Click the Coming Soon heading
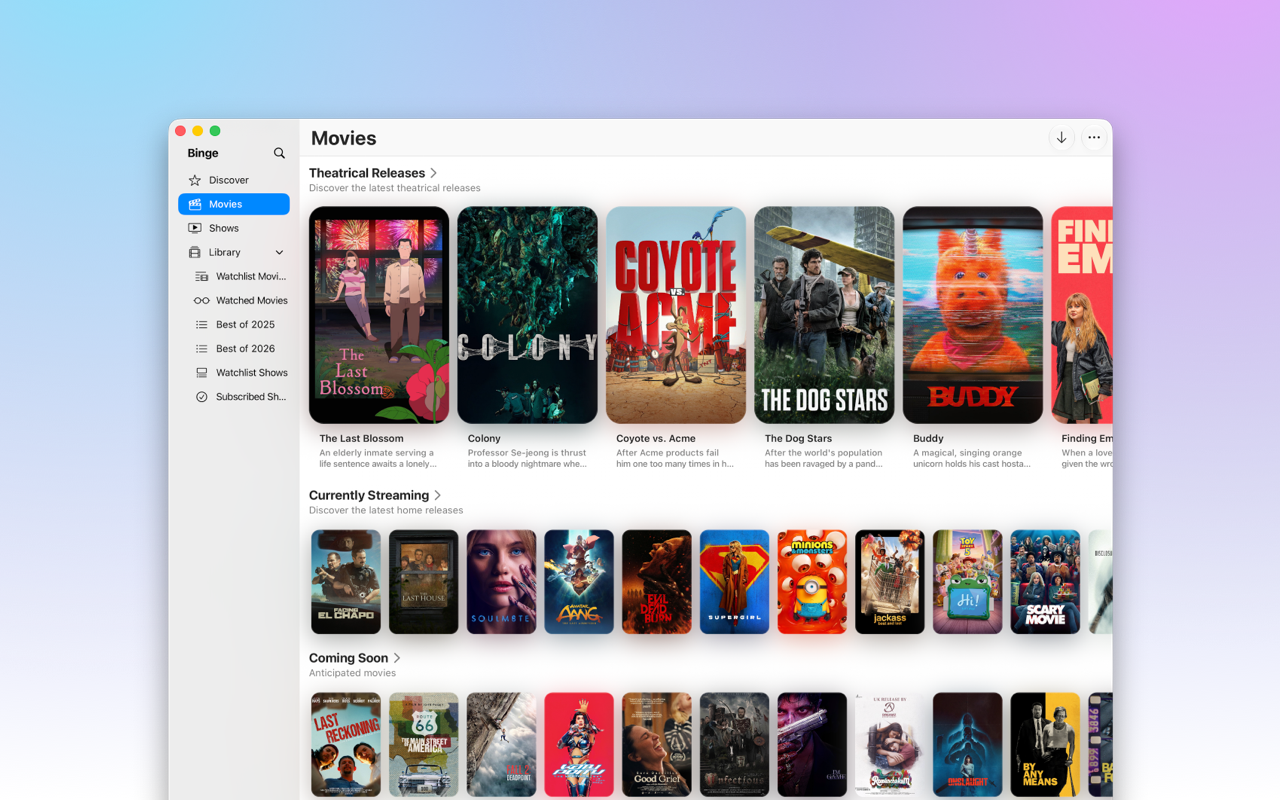The image size is (1280, 800). coord(348,658)
